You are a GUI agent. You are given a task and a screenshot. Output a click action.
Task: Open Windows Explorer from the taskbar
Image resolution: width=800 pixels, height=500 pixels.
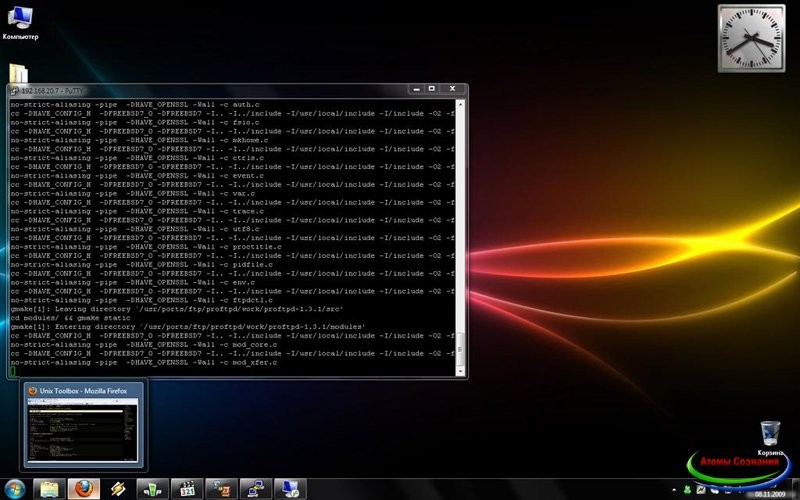click(x=49, y=489)
